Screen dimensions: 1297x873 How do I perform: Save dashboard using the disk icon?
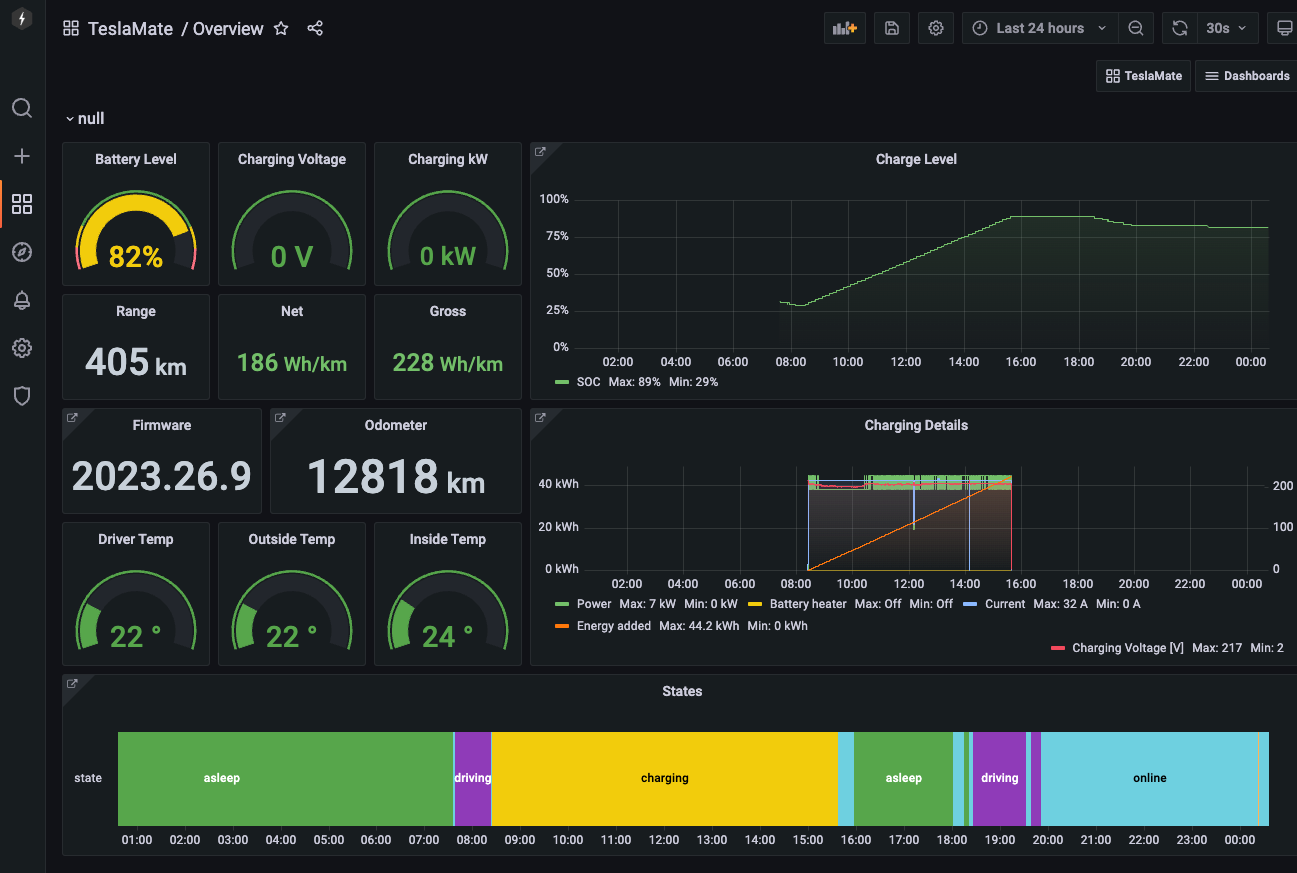coord(891,28)
